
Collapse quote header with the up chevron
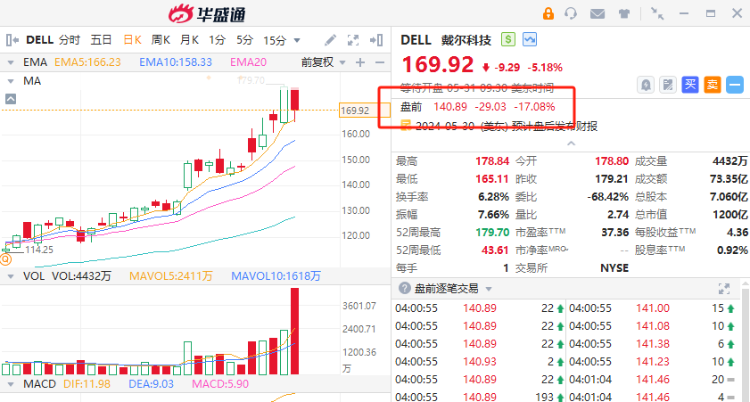pyautogui.click(x=571, y=143)
